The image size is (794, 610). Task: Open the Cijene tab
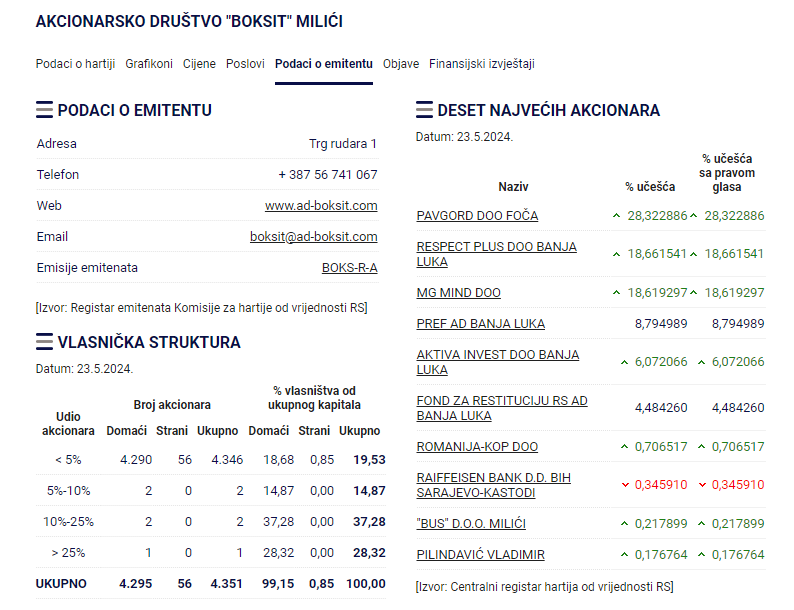coord(199,64)
